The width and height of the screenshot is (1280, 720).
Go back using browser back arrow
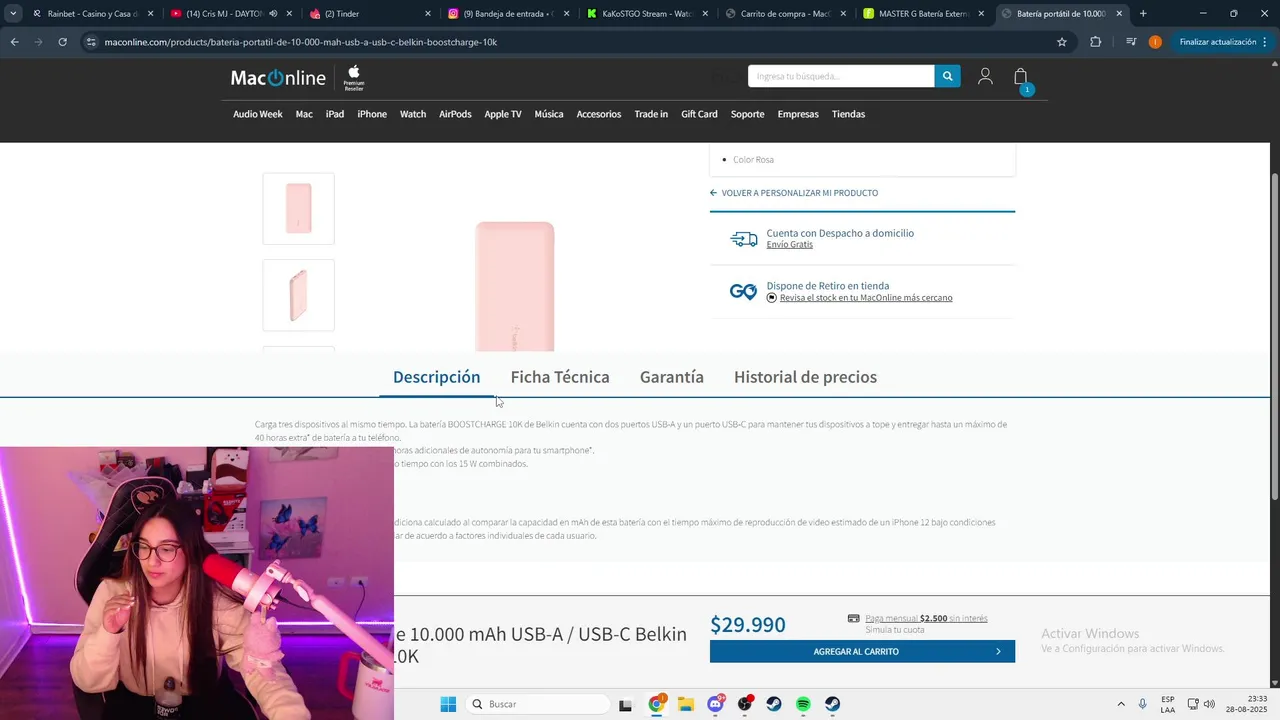pyautogui.click(x=14, y=42)
